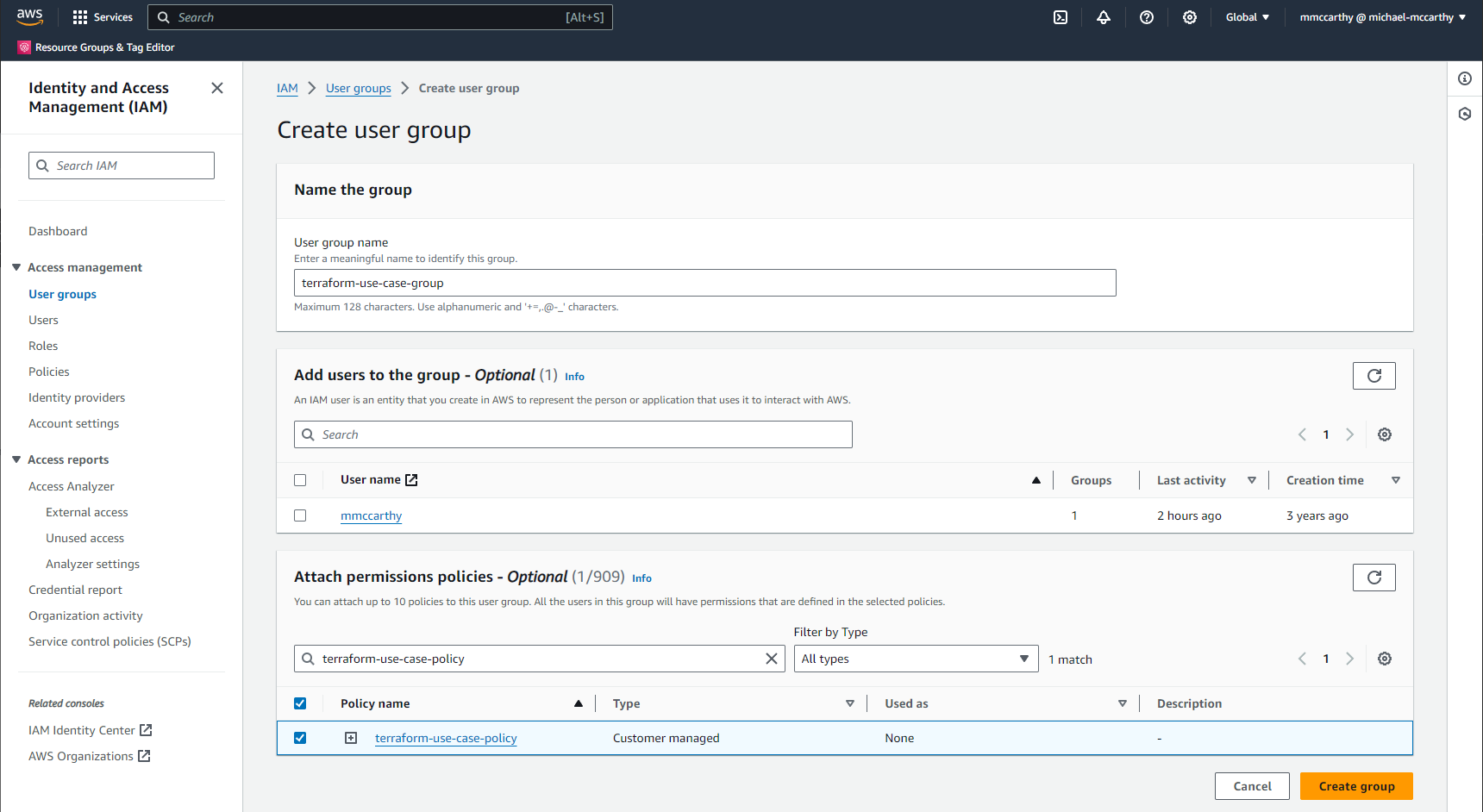1483x812 pixels.
Task: Click the top AWS Search bar
Action: tap(380, 17)
